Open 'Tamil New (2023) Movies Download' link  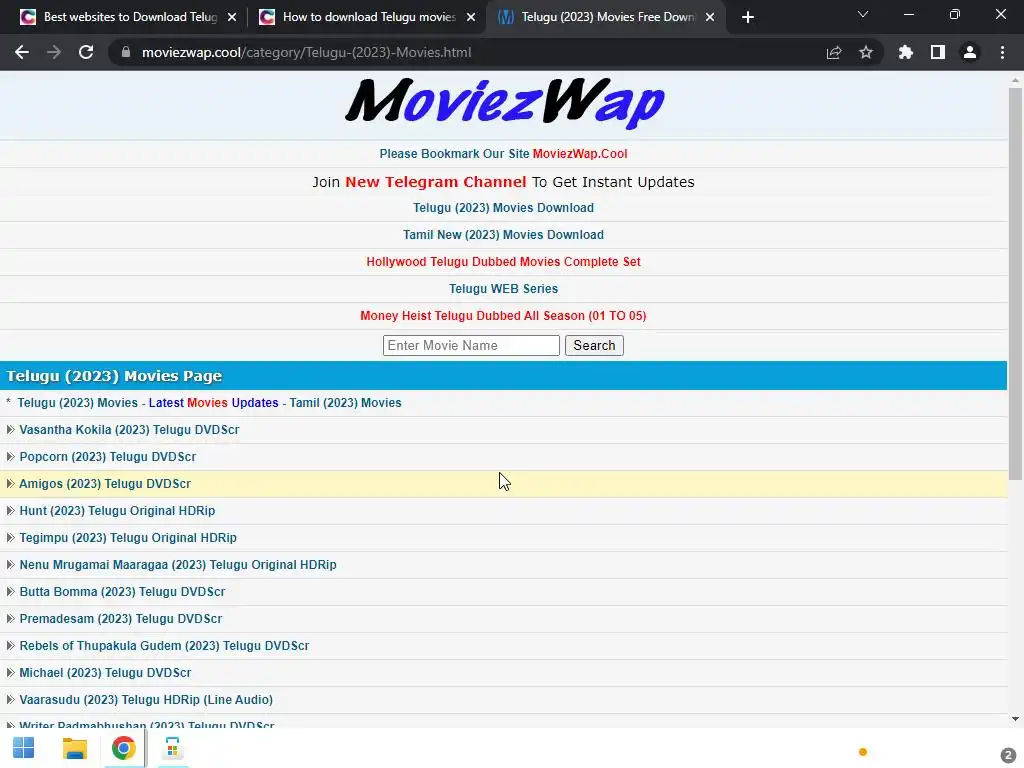504,234
